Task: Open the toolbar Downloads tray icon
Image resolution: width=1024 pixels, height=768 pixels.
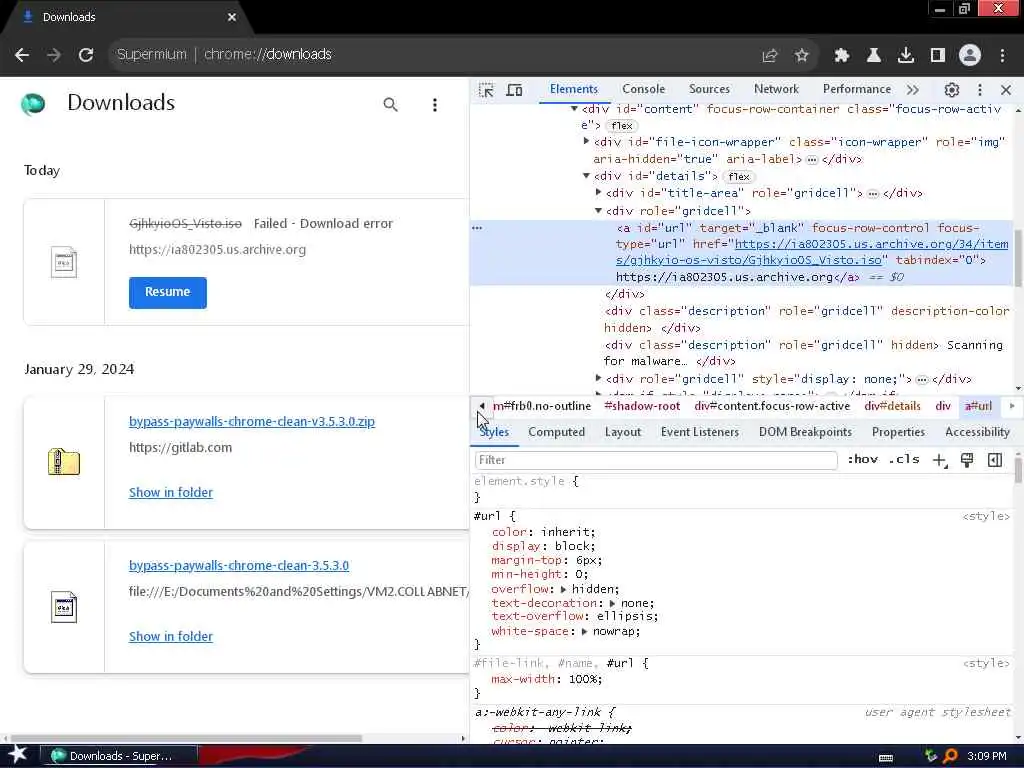Action: [906, 56]
